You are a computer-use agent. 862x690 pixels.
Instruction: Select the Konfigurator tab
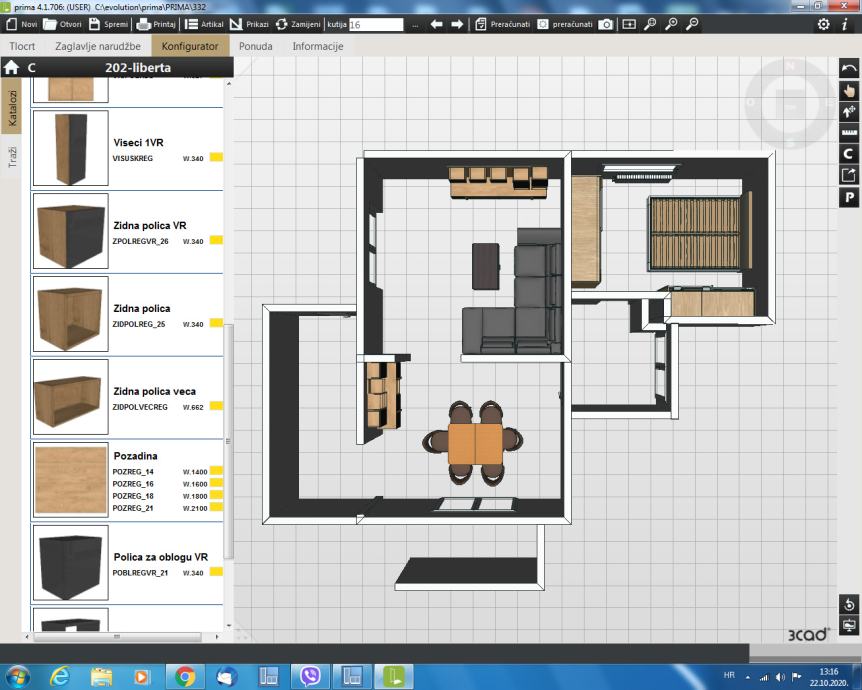coord(190,46)
